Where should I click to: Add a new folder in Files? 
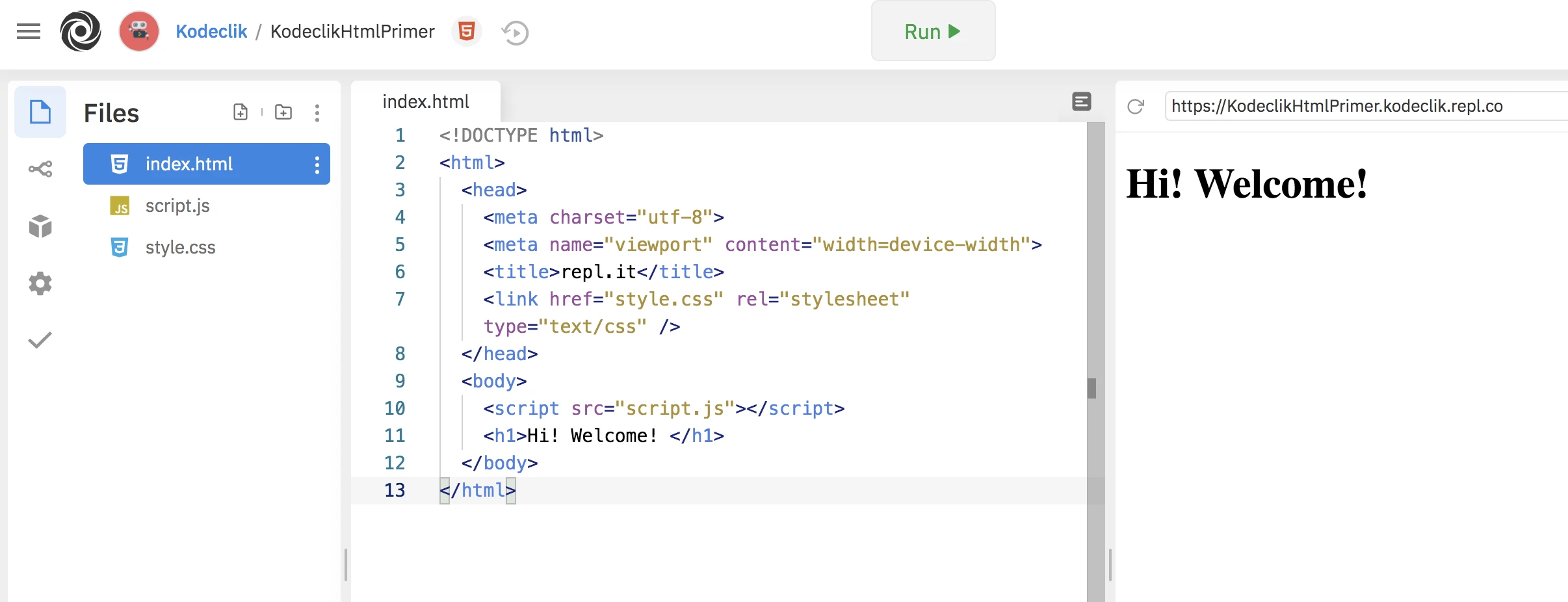[283, 112]
